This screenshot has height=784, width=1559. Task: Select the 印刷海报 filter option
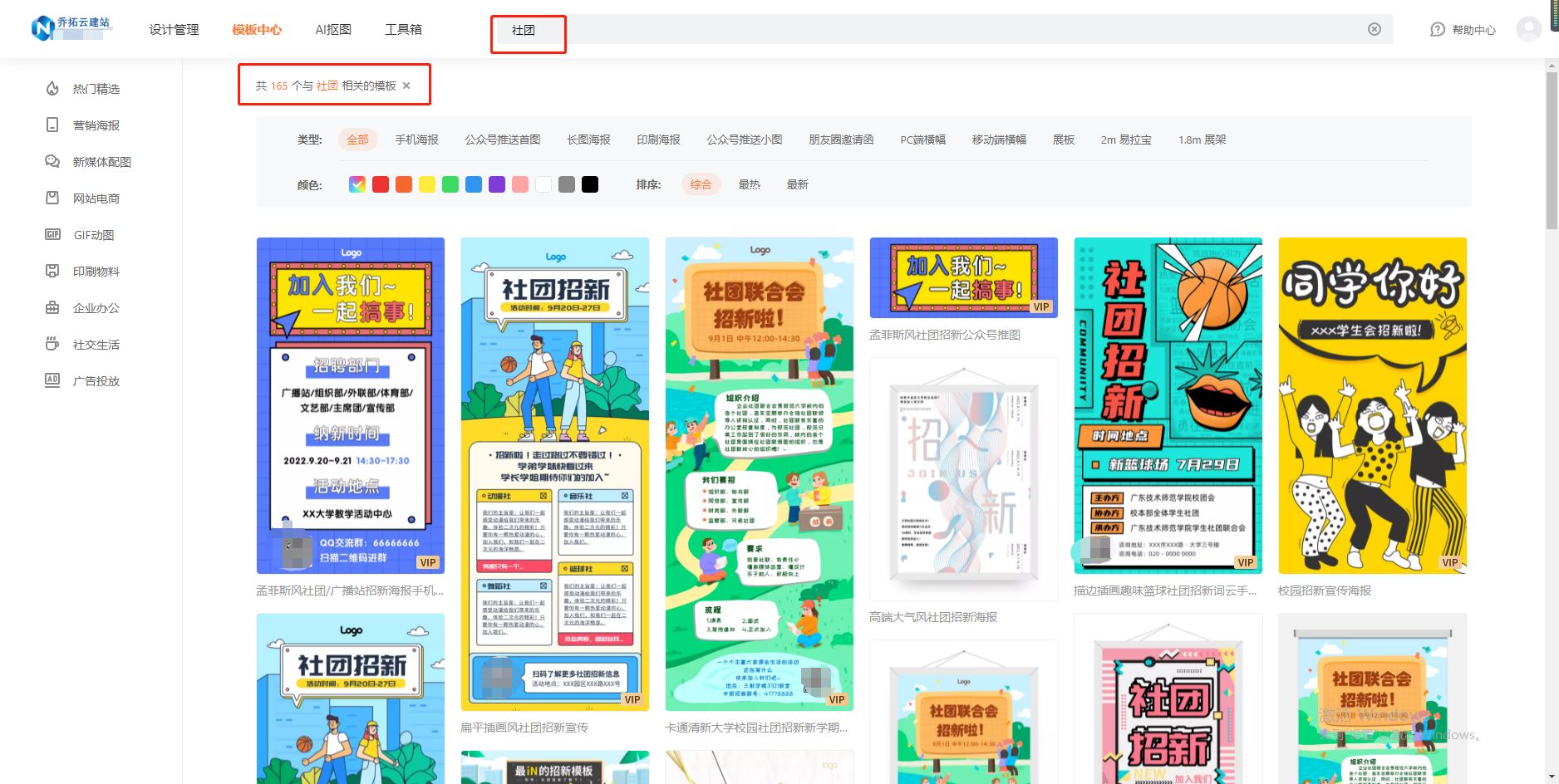(x=658, y=139)
